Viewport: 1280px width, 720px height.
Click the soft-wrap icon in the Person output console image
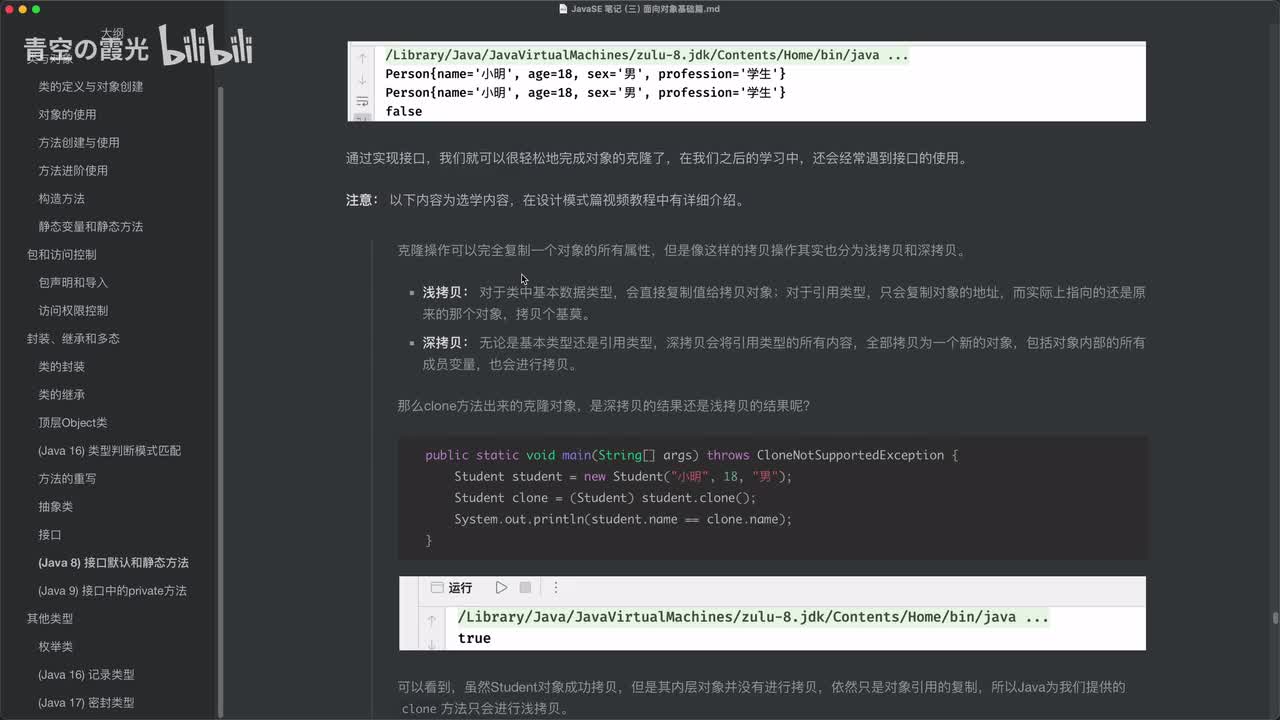(x=362, y=101)
